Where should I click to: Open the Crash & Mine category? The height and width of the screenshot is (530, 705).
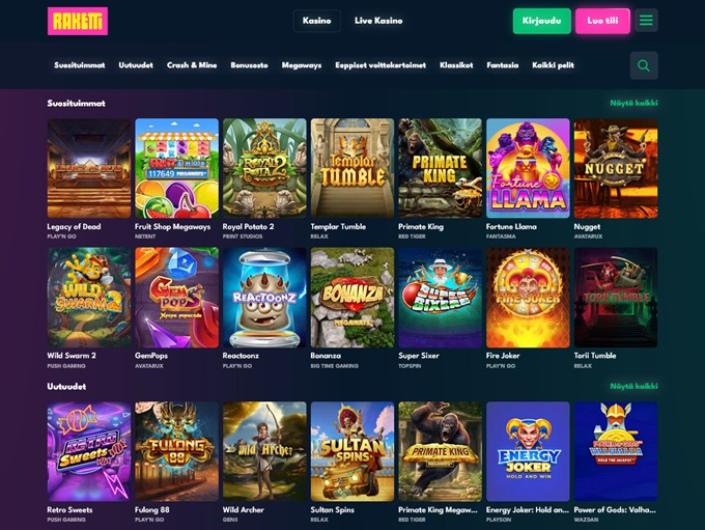pos(192,65)
